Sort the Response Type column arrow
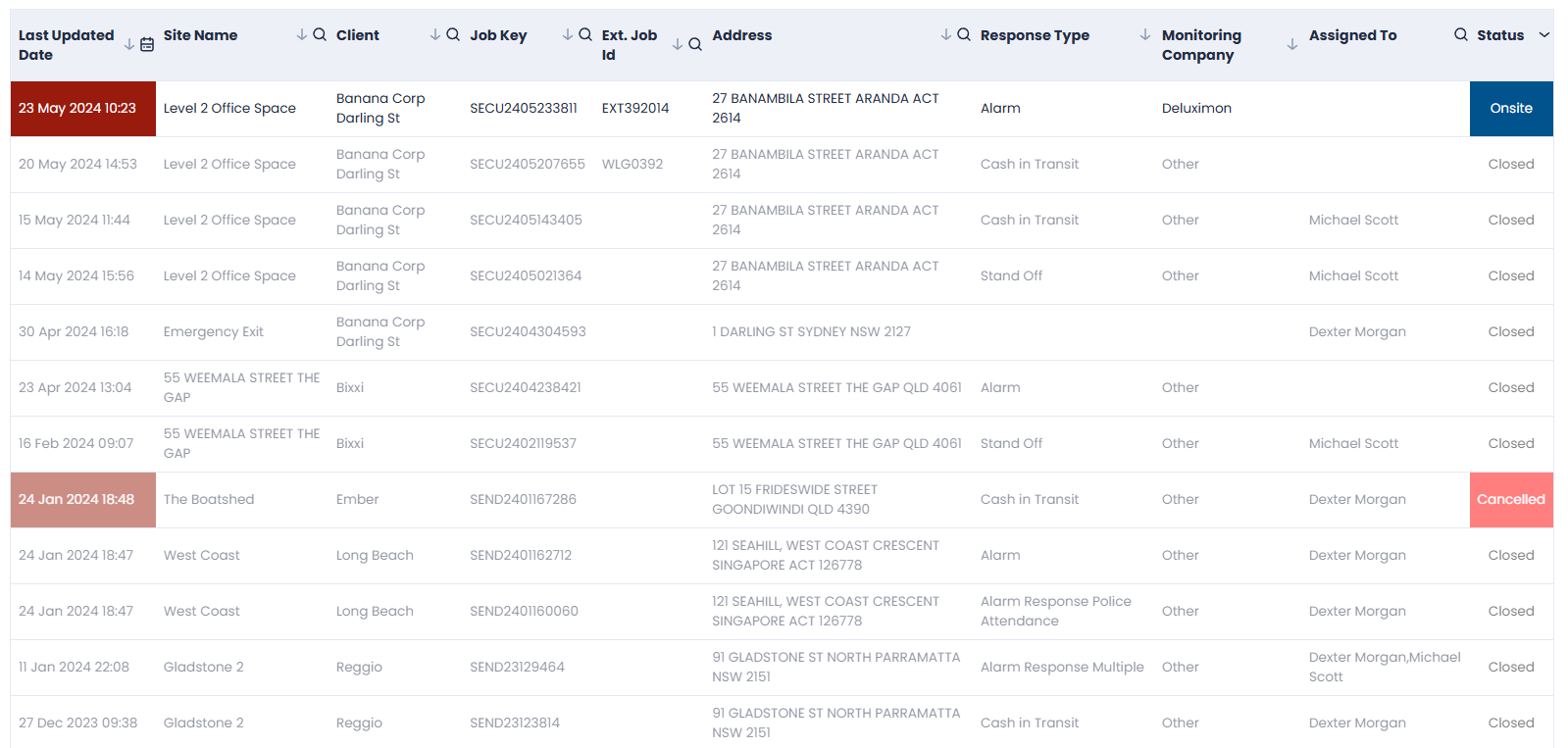This screenshot has height=748, width=1568. [1145, 34]
